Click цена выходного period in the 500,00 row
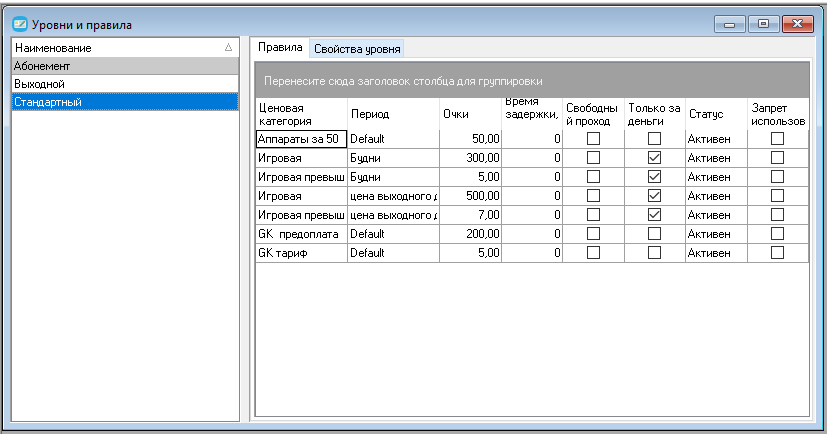 click(393, 196)
